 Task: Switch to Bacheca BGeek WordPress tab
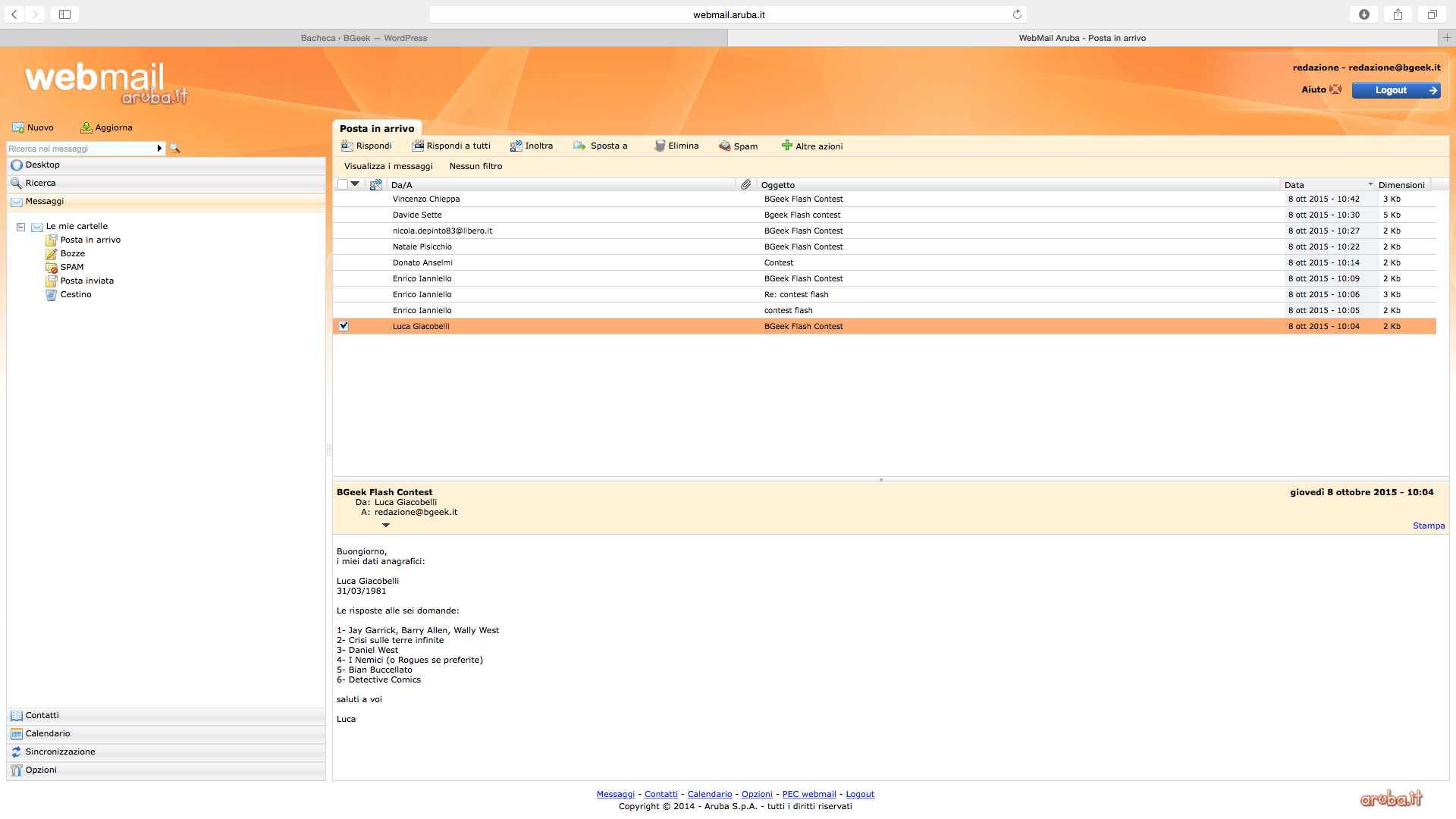(363, 38)
